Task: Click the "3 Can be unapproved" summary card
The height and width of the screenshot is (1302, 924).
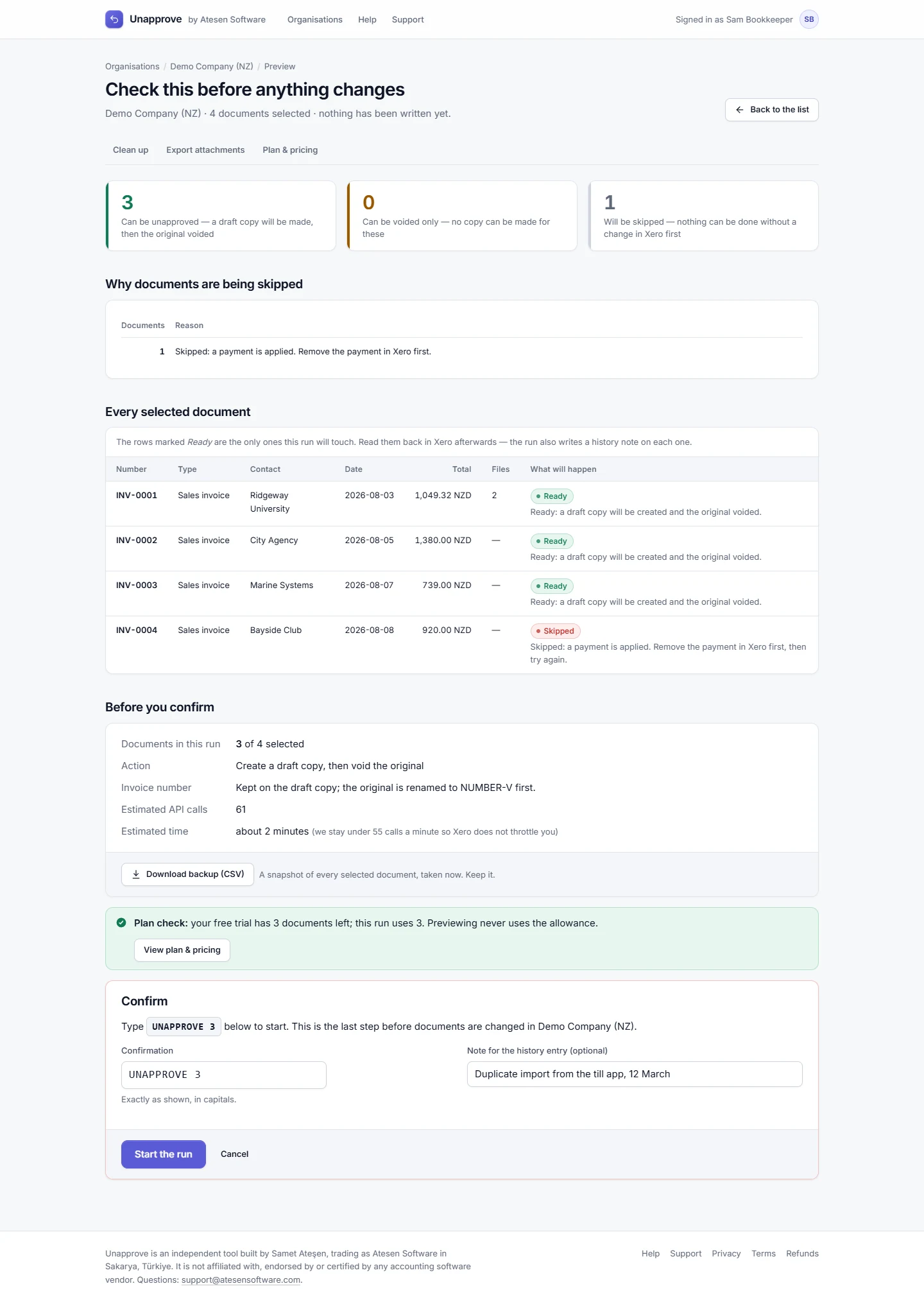Action: point(221,216)
